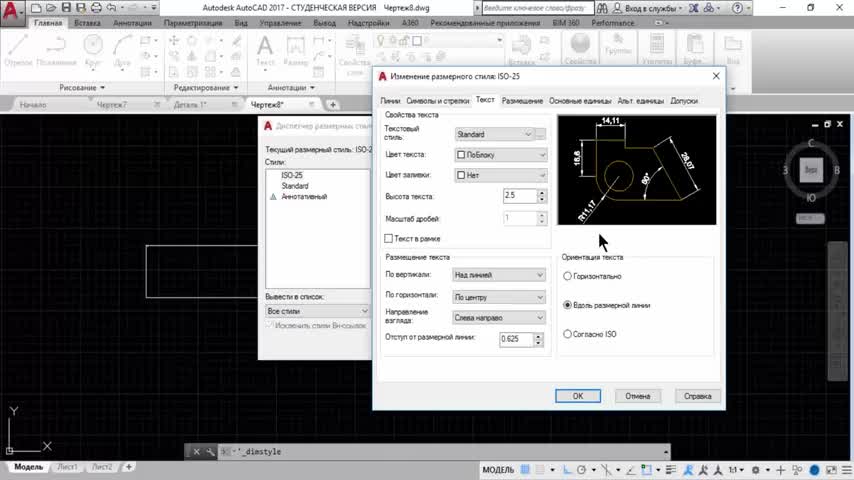Click the ViewCube top face in viewport
854x480 pixels.
click(x=811, y=170)
